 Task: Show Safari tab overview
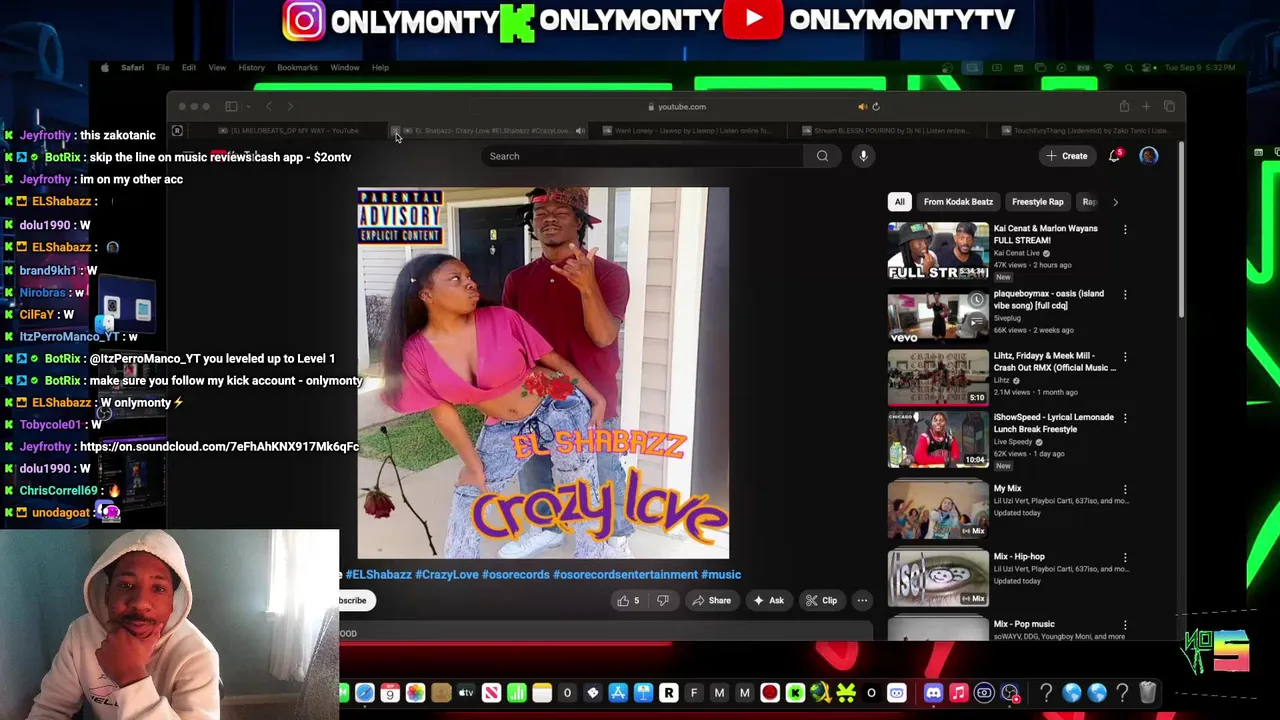1169,106
